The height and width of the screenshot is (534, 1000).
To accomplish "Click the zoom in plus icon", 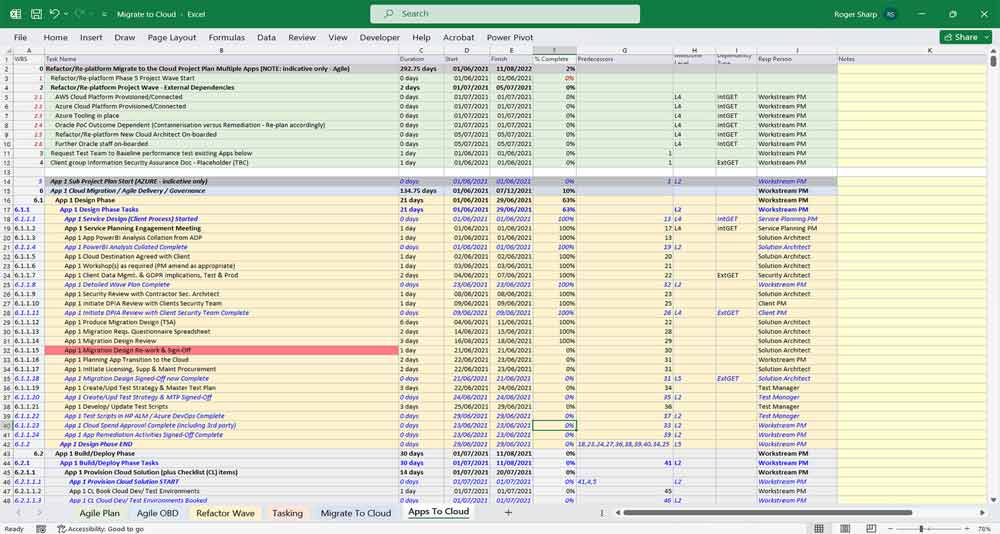I will point(967,528).
